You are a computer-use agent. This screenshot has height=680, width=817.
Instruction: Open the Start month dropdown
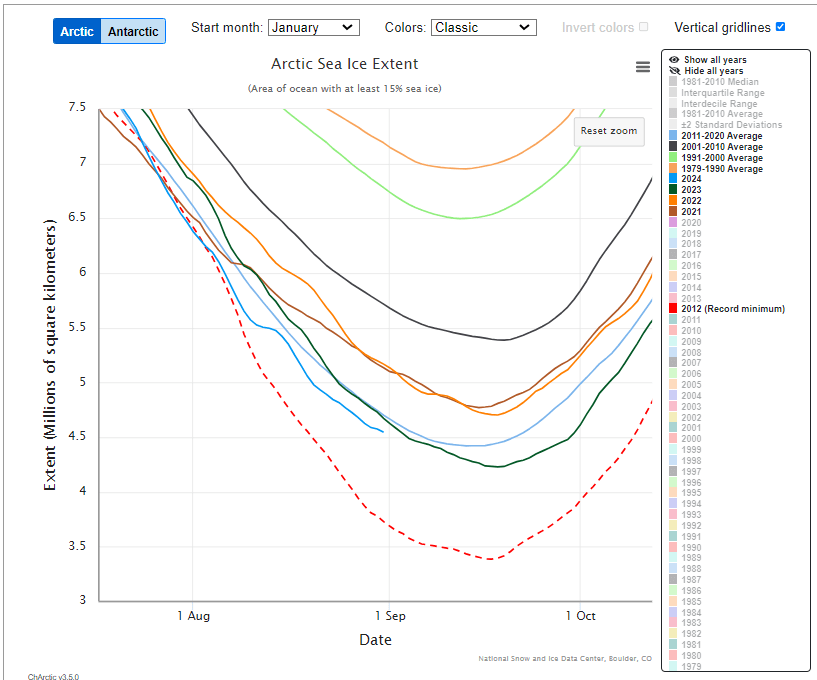tap(314, 28)
